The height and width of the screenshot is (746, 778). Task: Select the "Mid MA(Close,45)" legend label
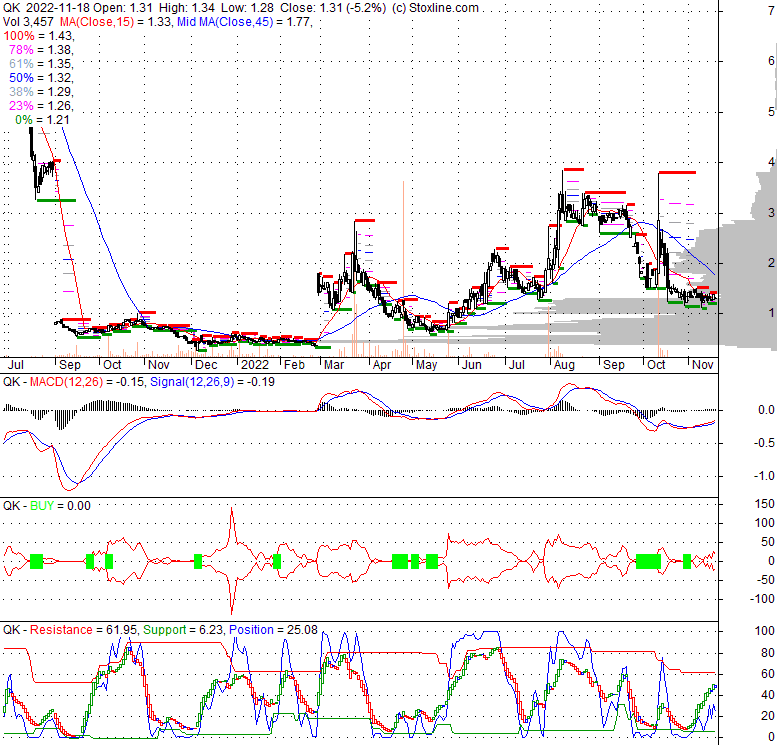(x=225, y=22)
